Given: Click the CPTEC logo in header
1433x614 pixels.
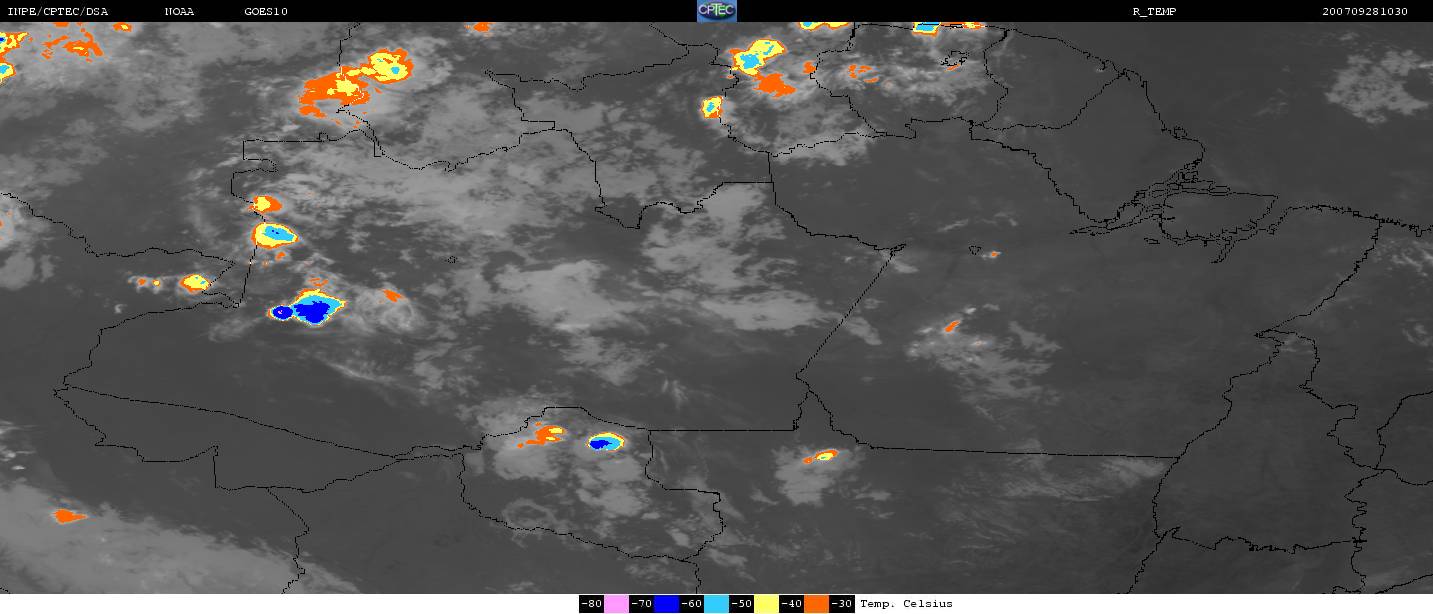Looking at the screenshot, I should coord(716,11).
